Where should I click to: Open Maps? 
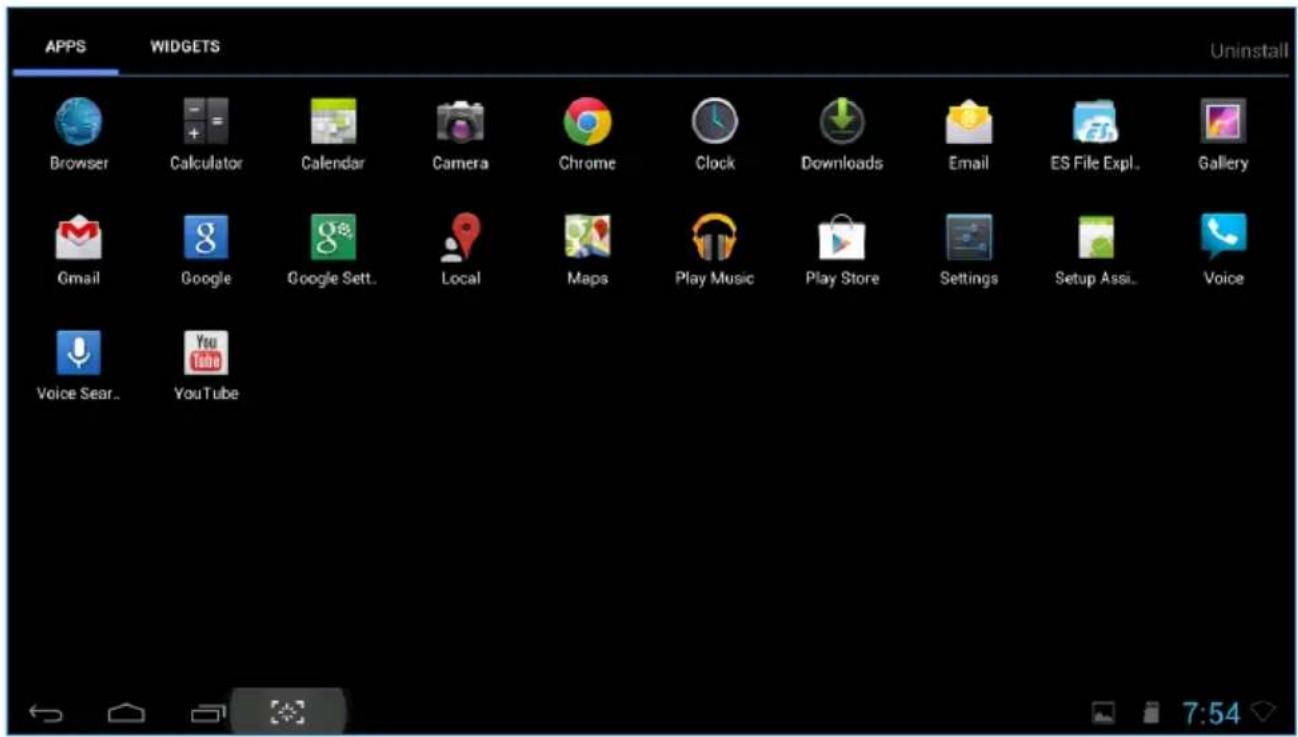tap(587, 251)
